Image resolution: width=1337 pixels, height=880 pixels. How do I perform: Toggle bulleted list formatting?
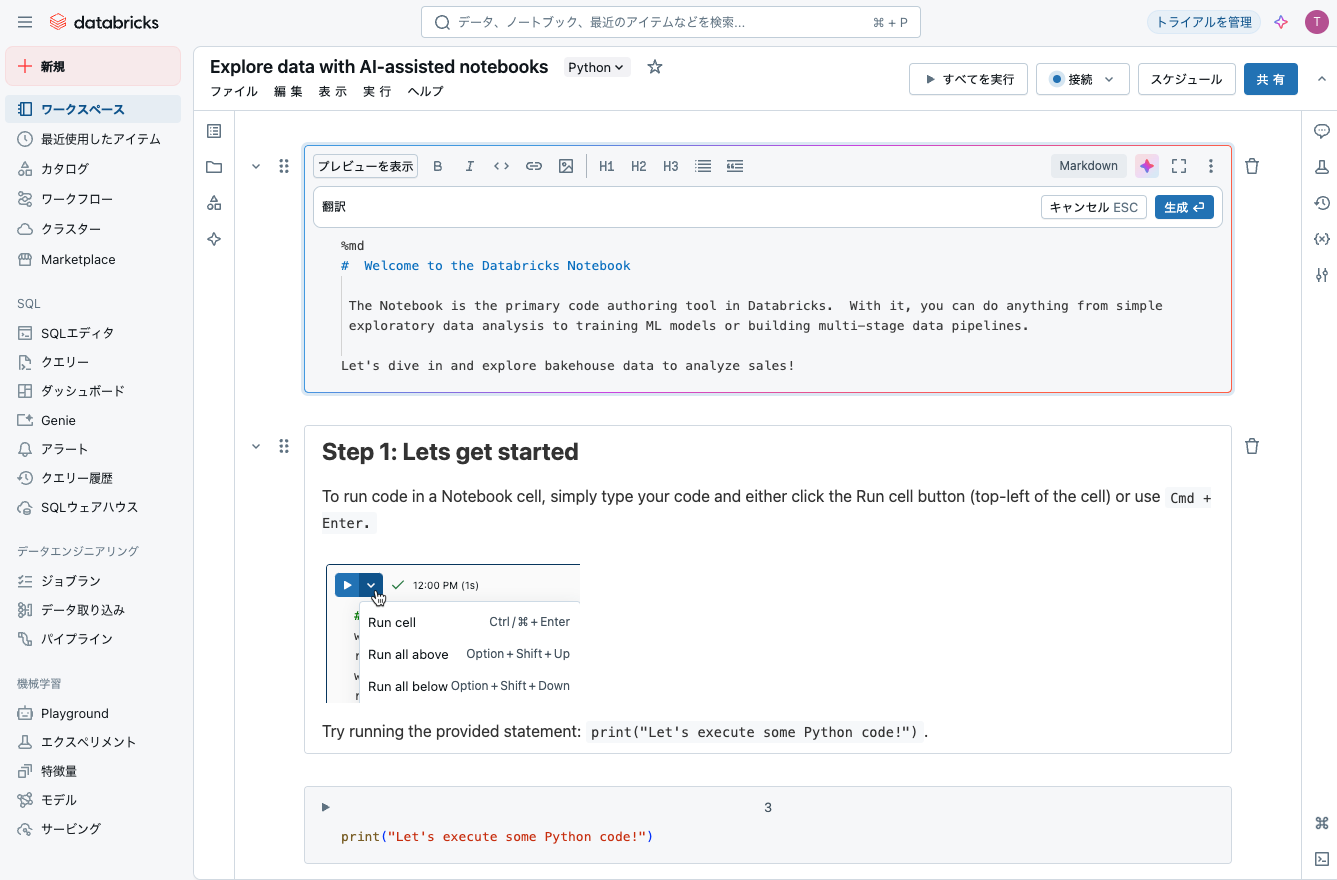703,166
